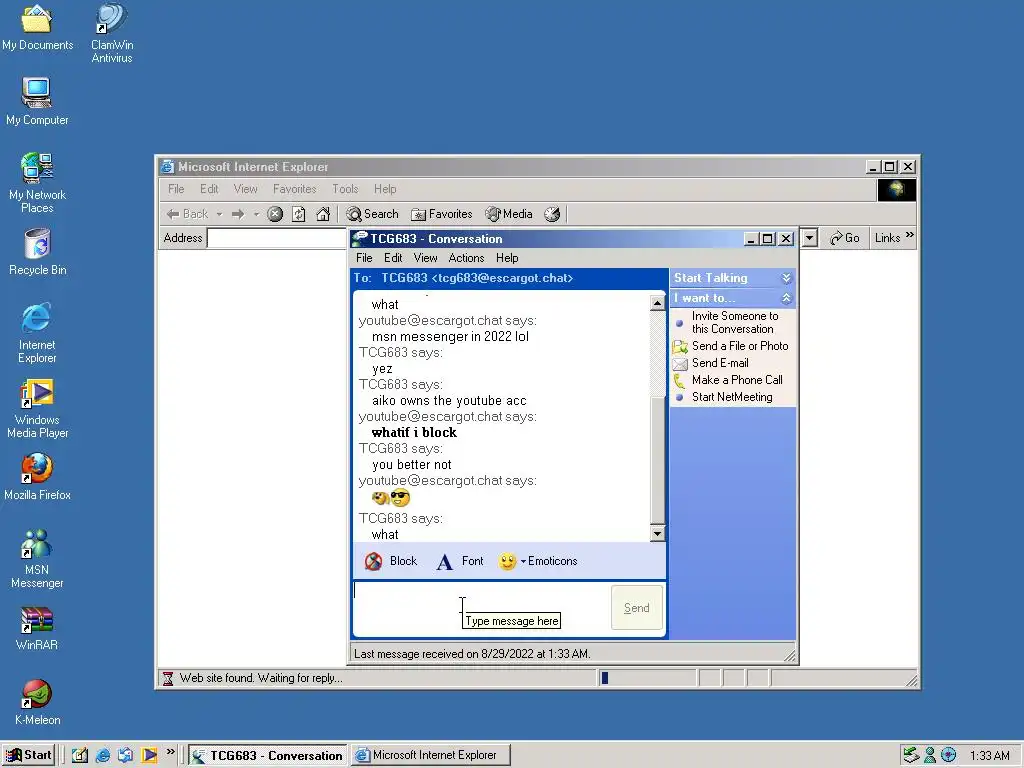Open WinRAR desktop shortcut
Viewport: 1024px width, 768px height.
(x=37, y=628)
